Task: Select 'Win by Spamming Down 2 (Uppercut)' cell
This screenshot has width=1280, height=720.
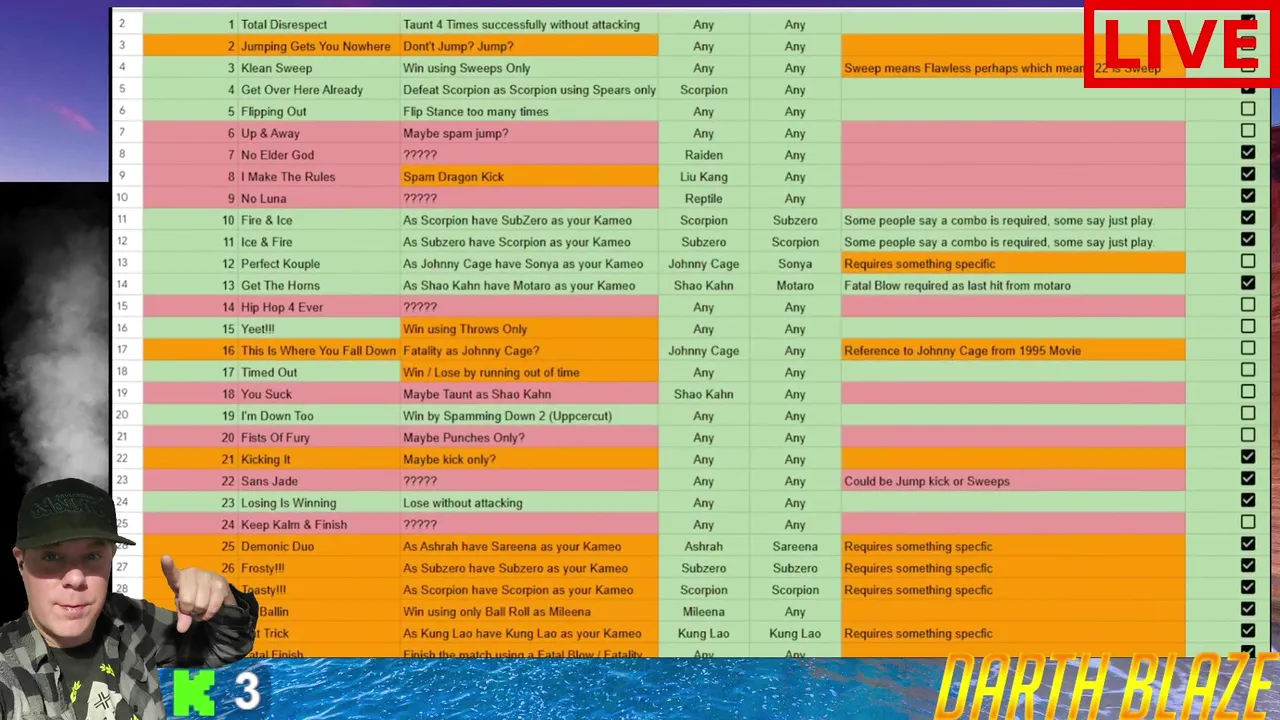Action: point(529,416)
